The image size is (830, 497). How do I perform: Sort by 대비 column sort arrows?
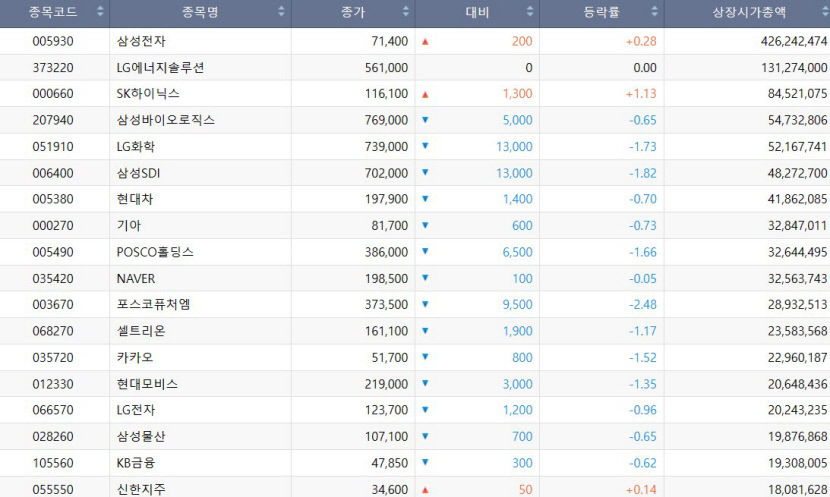coord(530,11)
